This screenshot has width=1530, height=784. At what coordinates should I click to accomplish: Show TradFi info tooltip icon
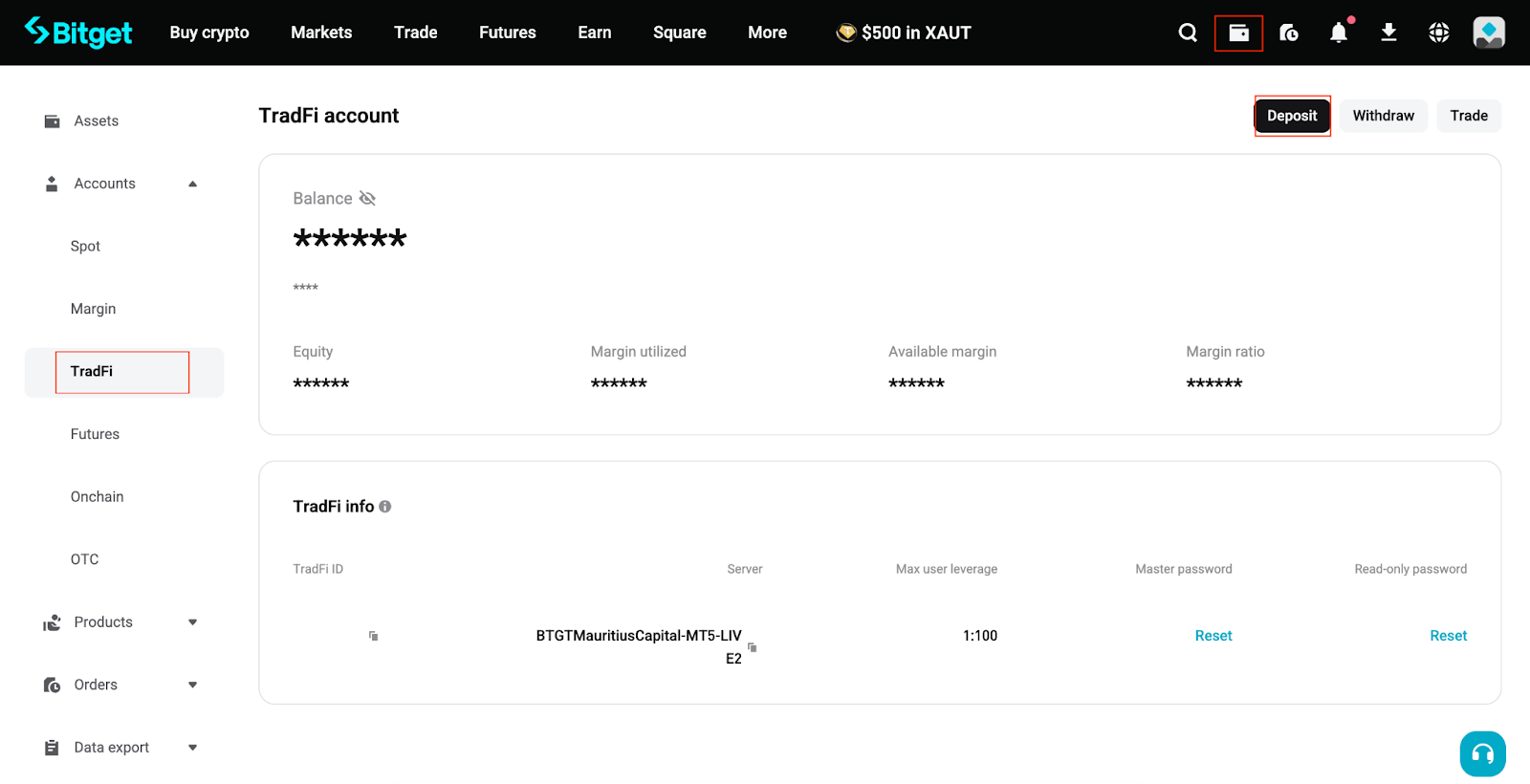point(385,507)
